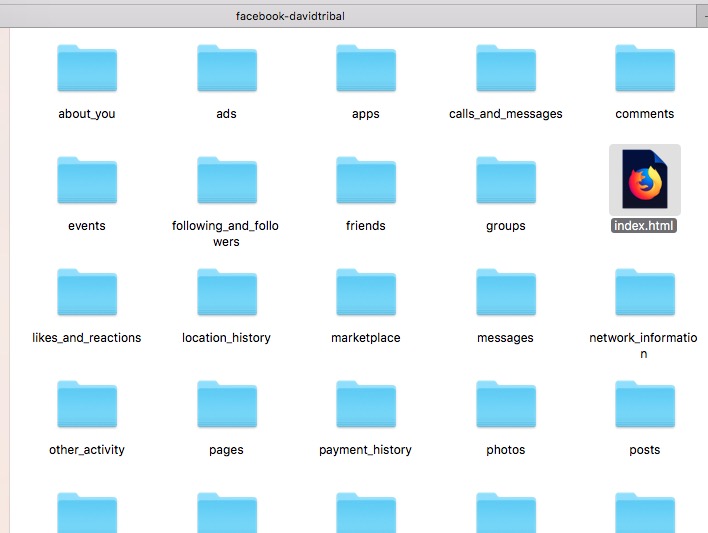This screenshot has height=533, width=708.
Task: Open the comments folder icon
Action: (x=645, y=68)
